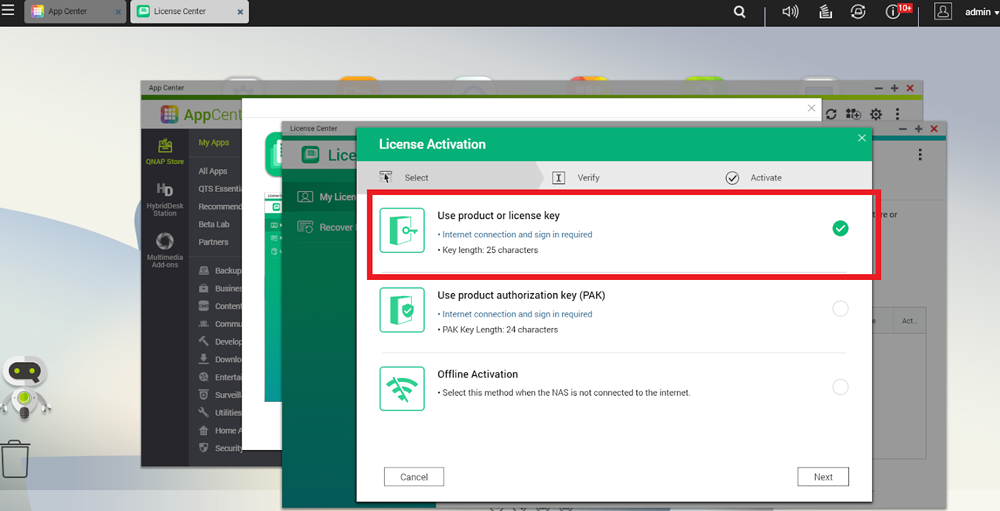Open App Center three-dot more menu

tap(898, 115)
